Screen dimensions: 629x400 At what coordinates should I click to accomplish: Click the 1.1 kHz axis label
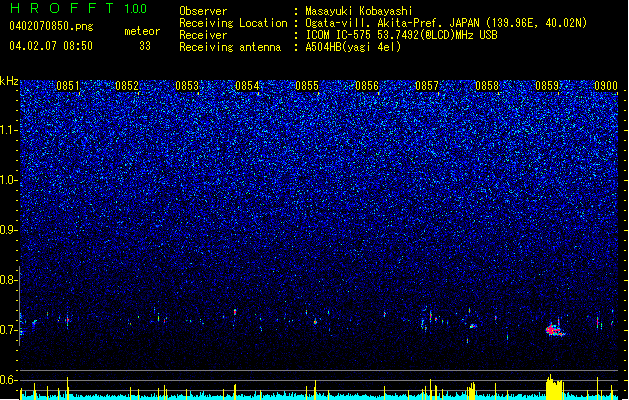[9, 130]
